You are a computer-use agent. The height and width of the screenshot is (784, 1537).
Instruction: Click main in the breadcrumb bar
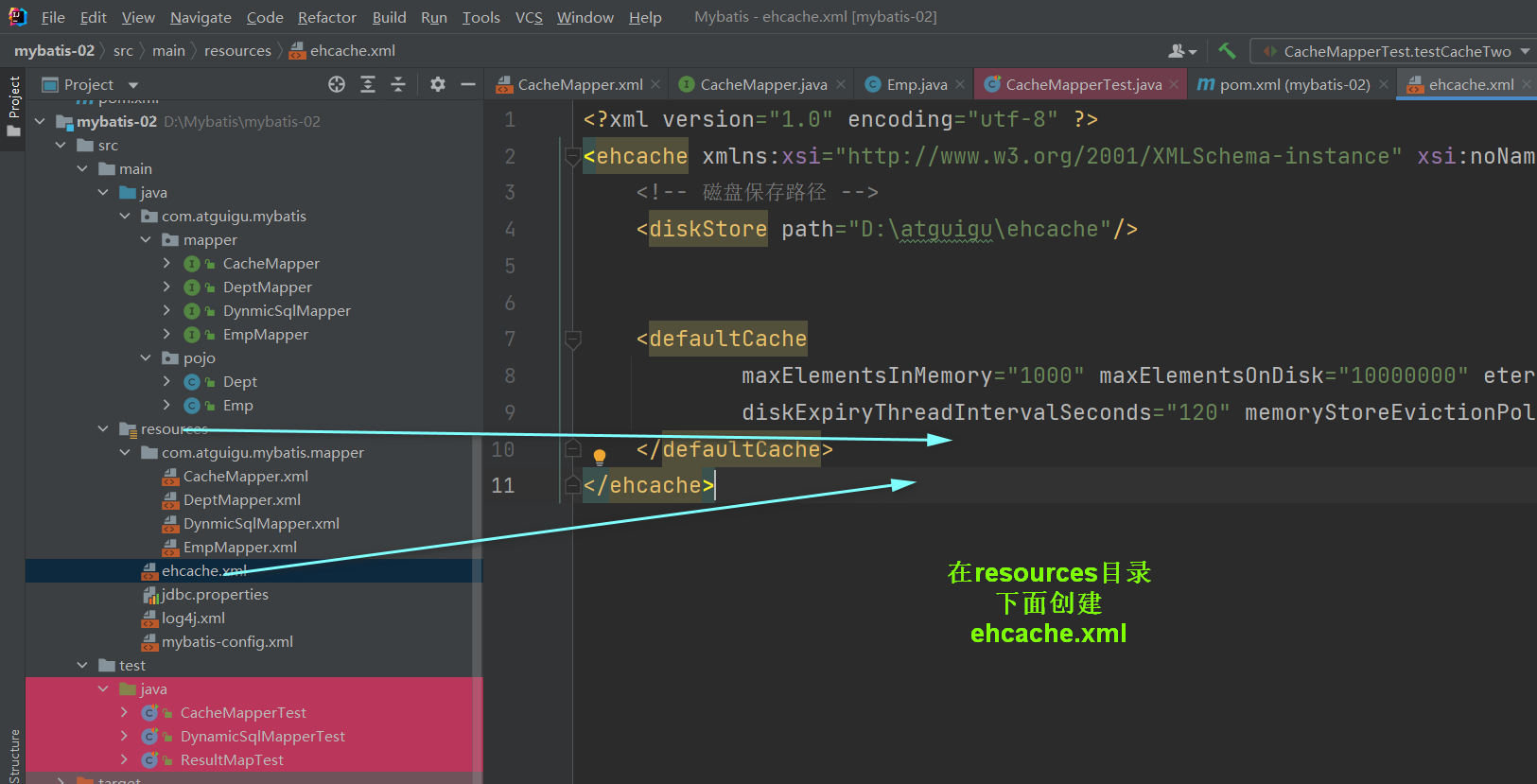[x=168, y=50]
